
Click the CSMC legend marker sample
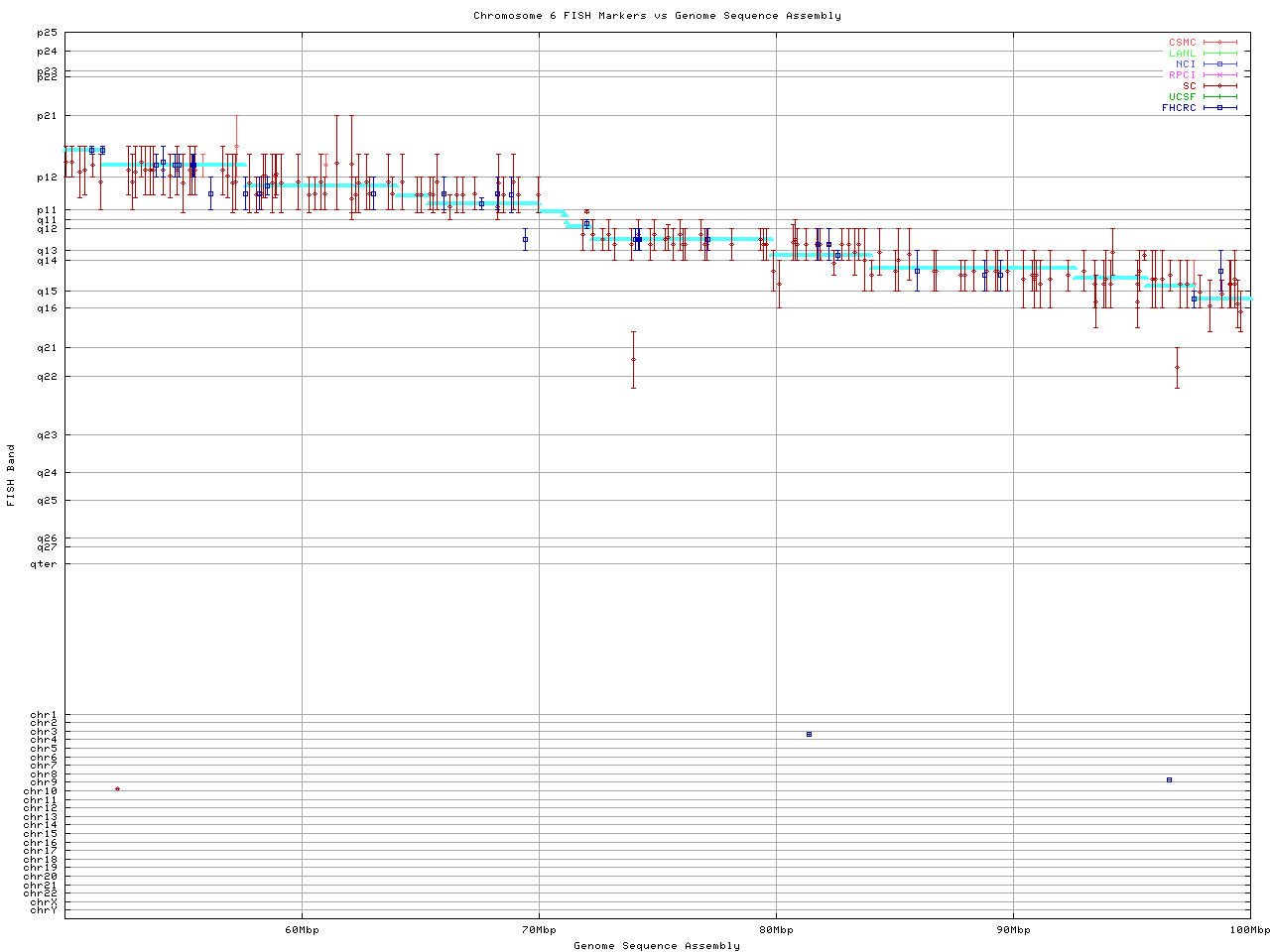[1219, 43]
